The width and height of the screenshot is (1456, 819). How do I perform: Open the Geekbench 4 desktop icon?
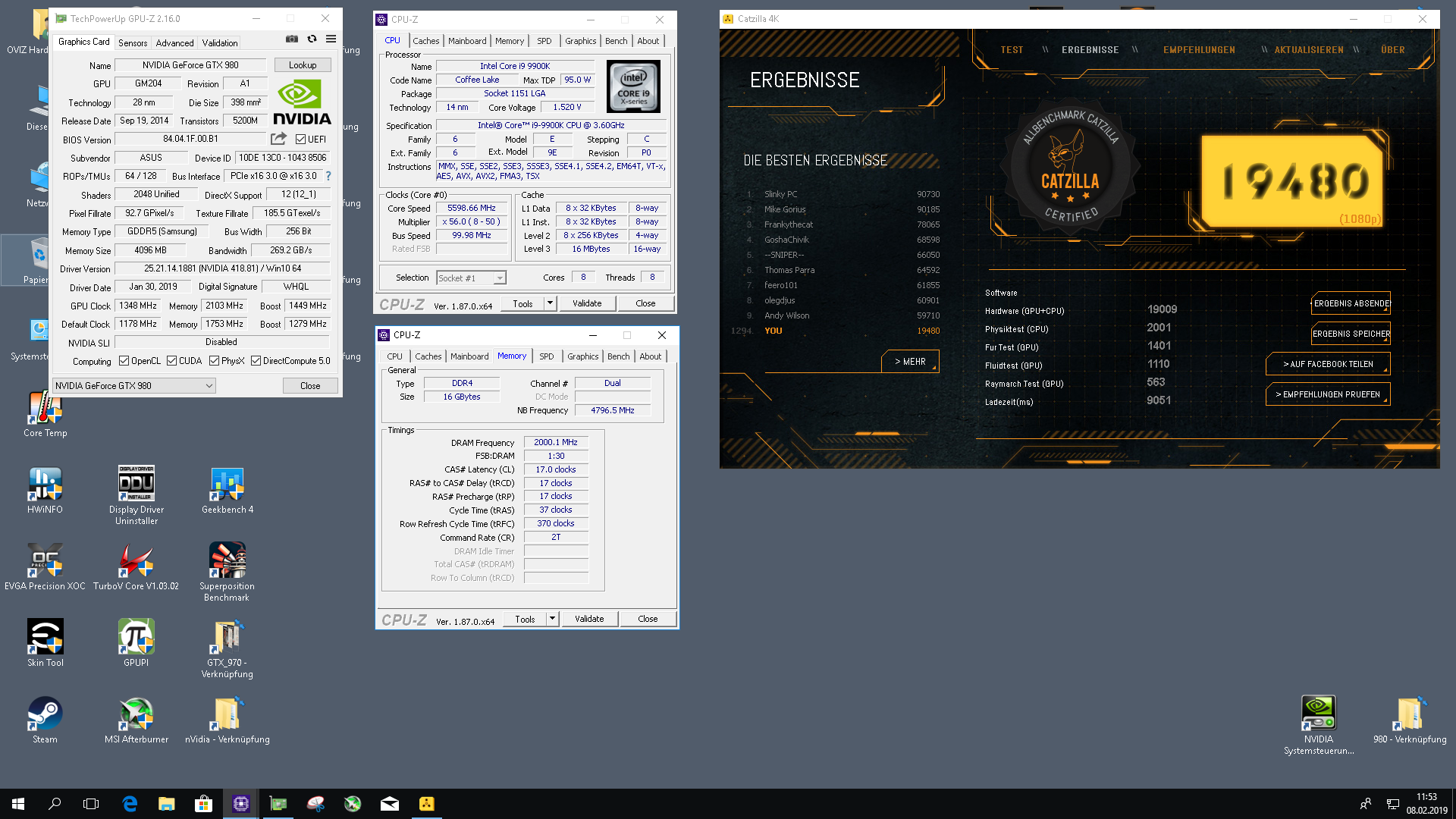point(227,491)
